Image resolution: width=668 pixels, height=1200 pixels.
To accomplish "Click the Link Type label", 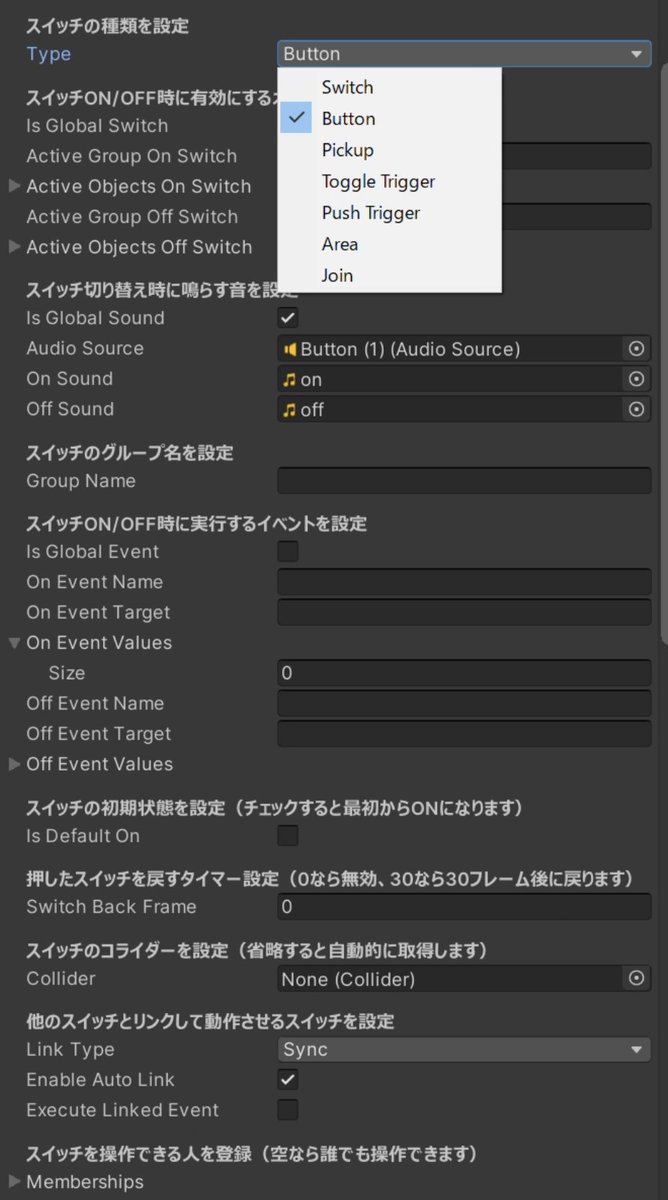I will (70, 1049).
